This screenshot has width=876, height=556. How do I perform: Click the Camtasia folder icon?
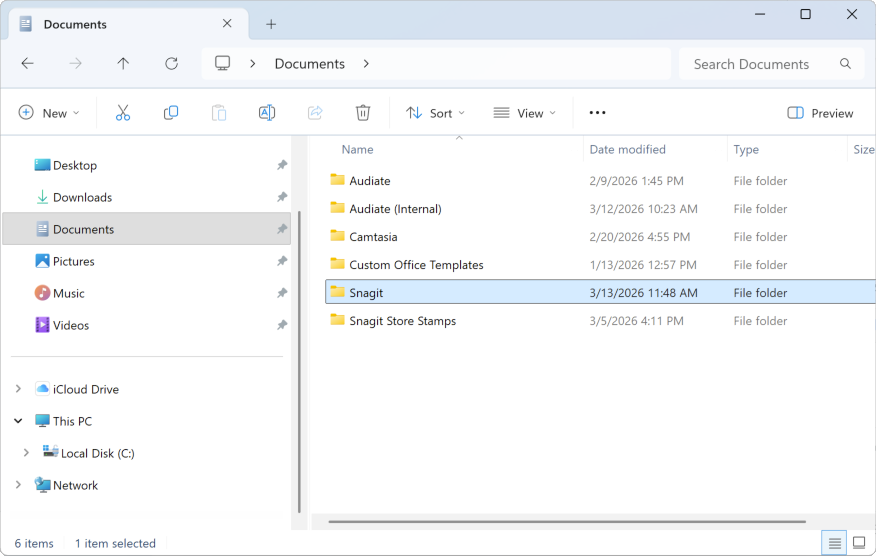[337, 236]
